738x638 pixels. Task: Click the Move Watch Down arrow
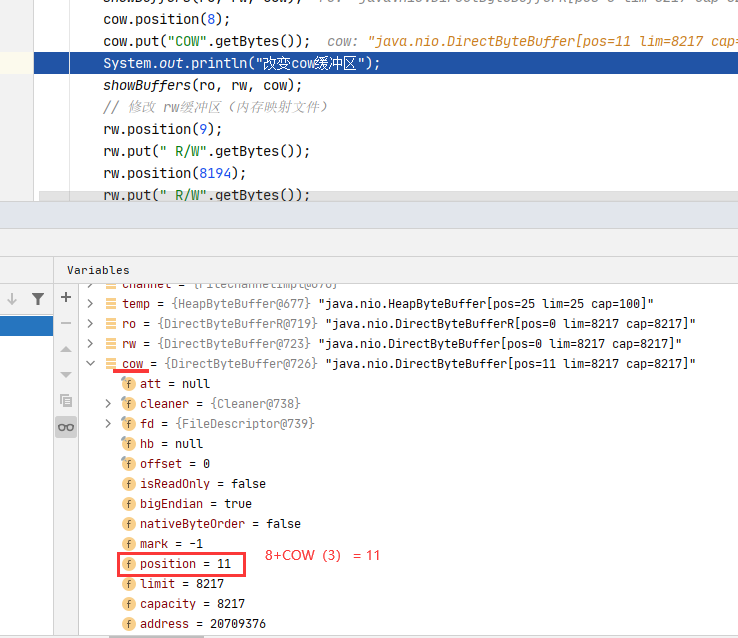click(x=66, y=374)
